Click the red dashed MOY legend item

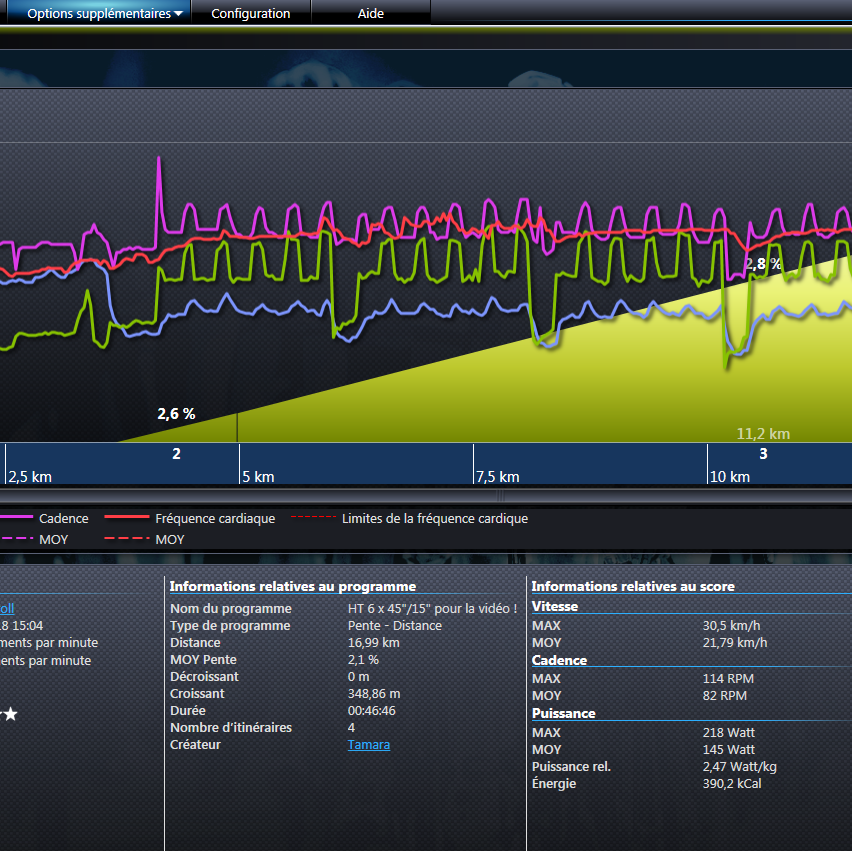169,539
